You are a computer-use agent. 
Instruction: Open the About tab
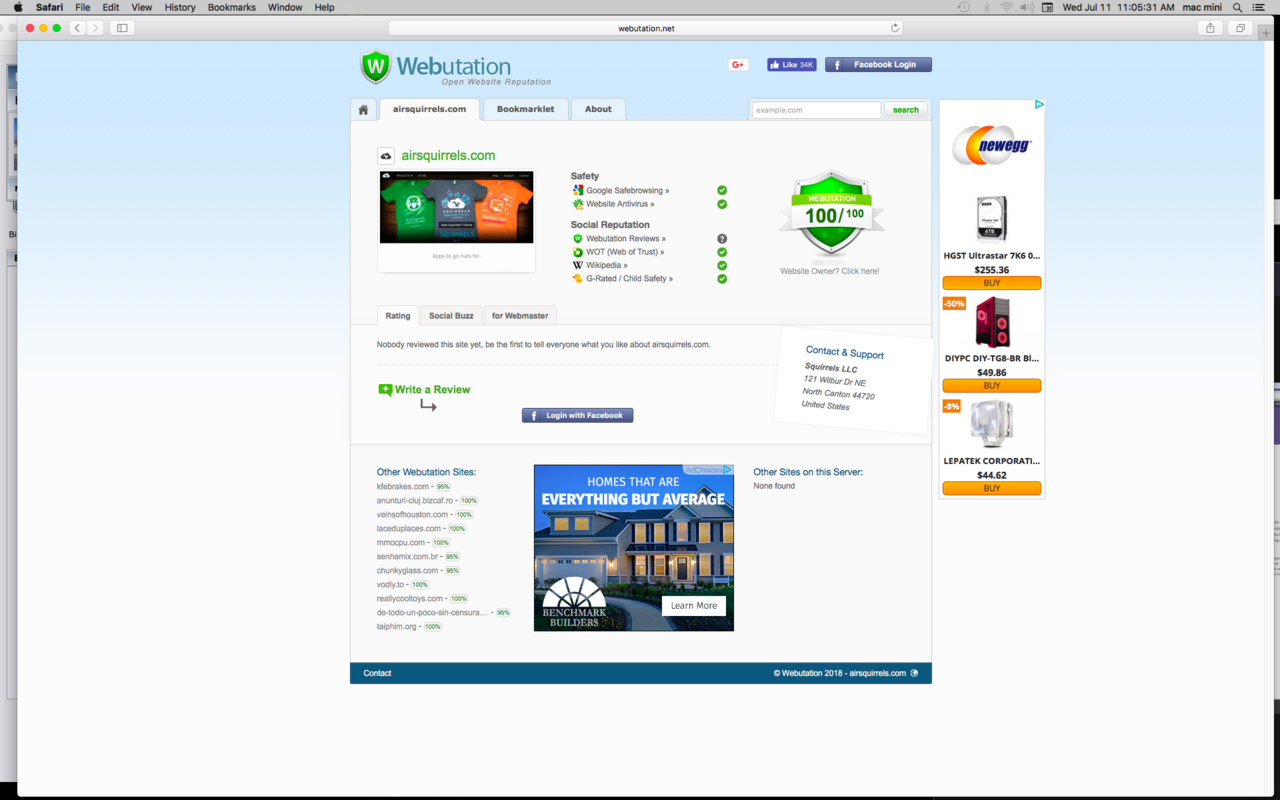tap(598, 110)
